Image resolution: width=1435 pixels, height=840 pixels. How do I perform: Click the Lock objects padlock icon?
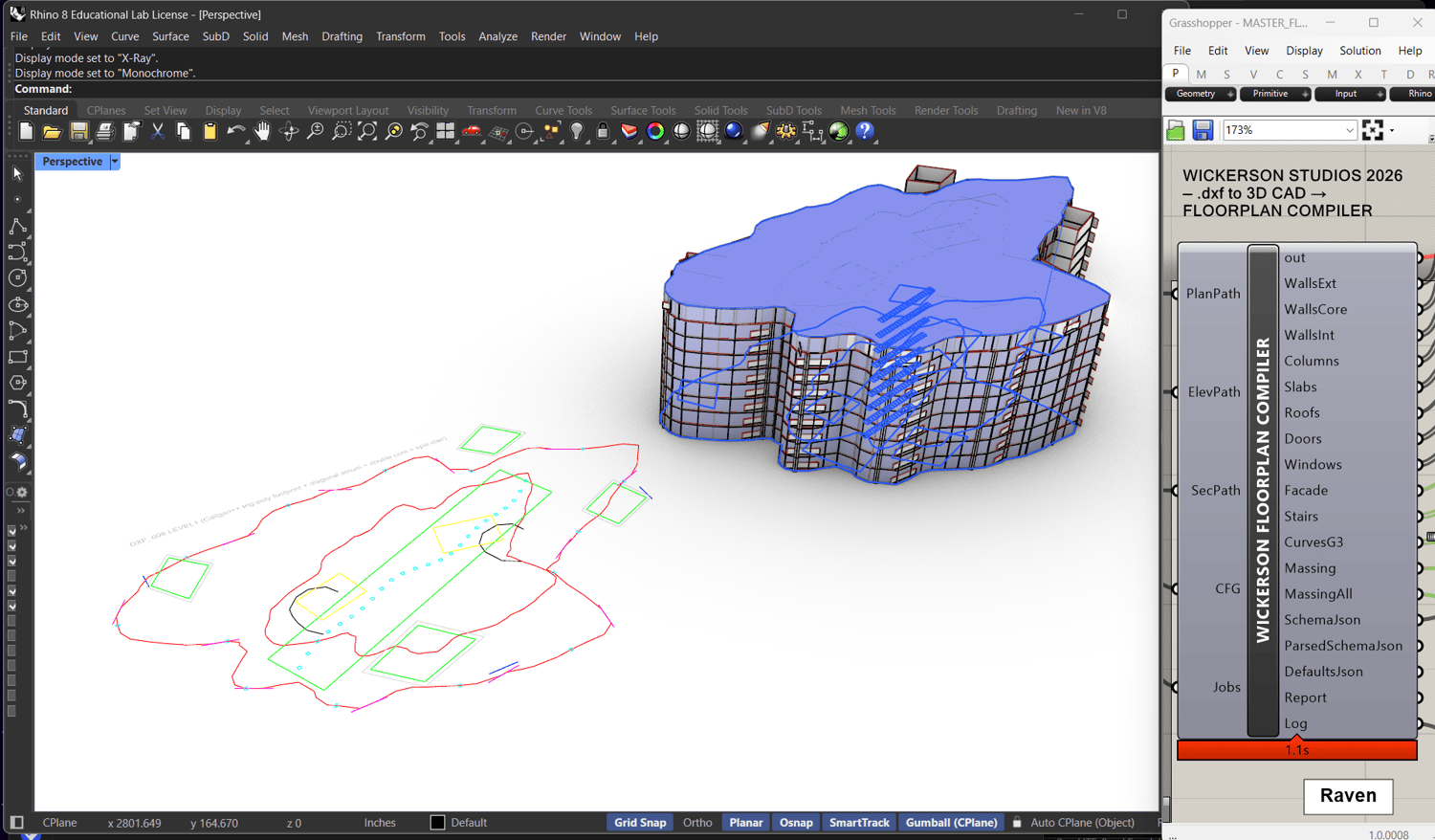tap(603, 132)
